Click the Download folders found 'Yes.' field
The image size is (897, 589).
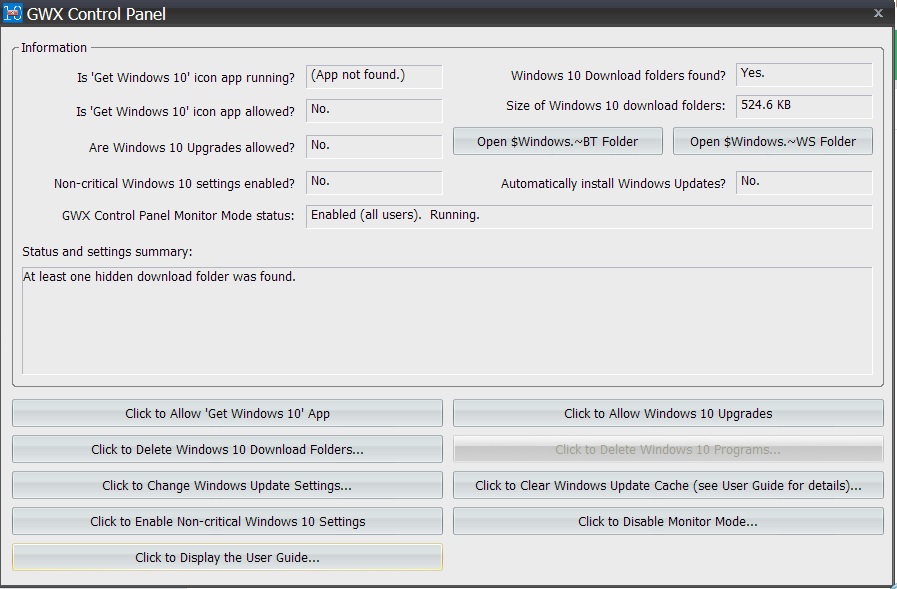click(x=804, y=74)
